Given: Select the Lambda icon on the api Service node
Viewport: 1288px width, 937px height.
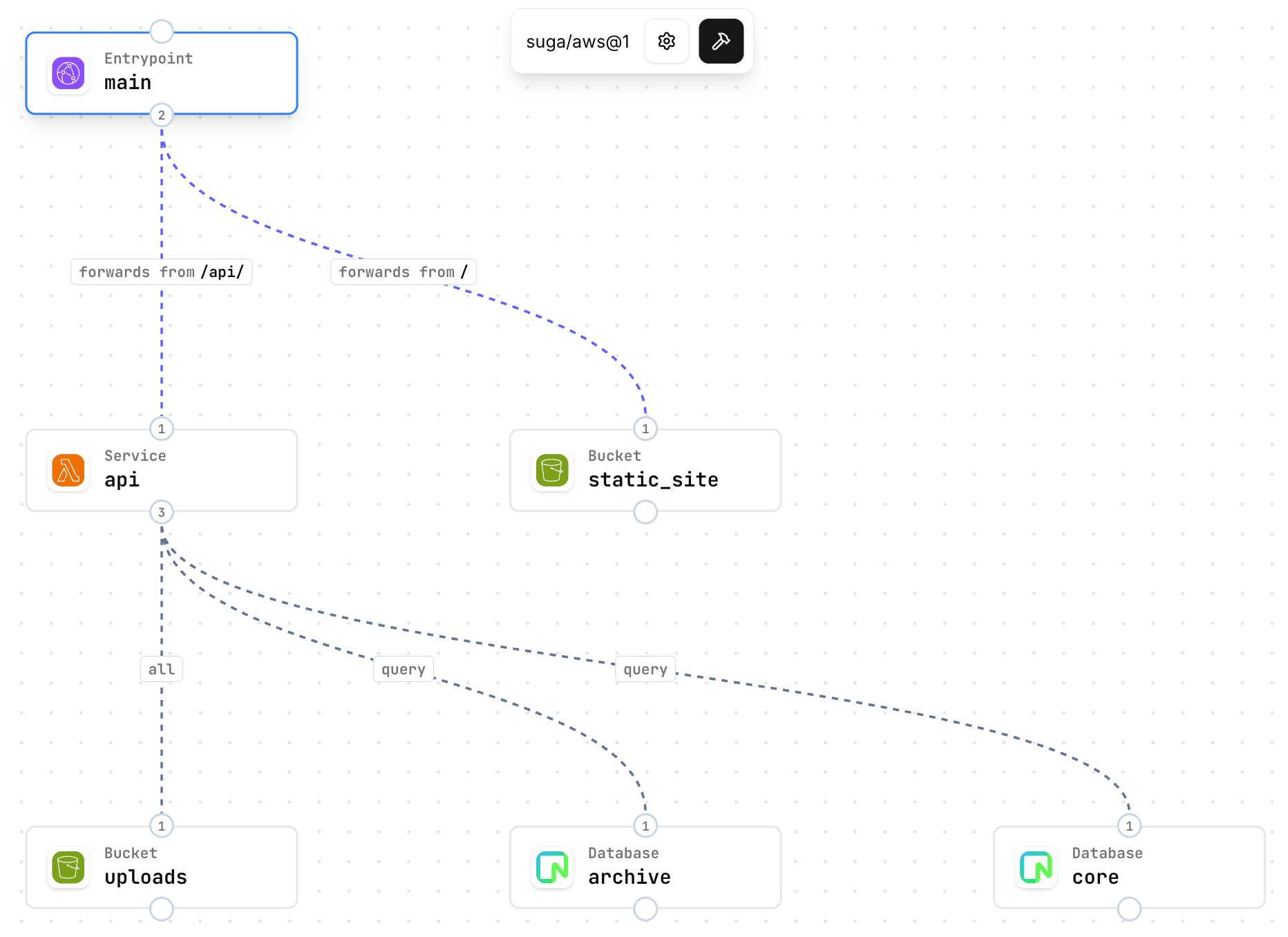Looking at the screenshot, I should click(67, 471).
